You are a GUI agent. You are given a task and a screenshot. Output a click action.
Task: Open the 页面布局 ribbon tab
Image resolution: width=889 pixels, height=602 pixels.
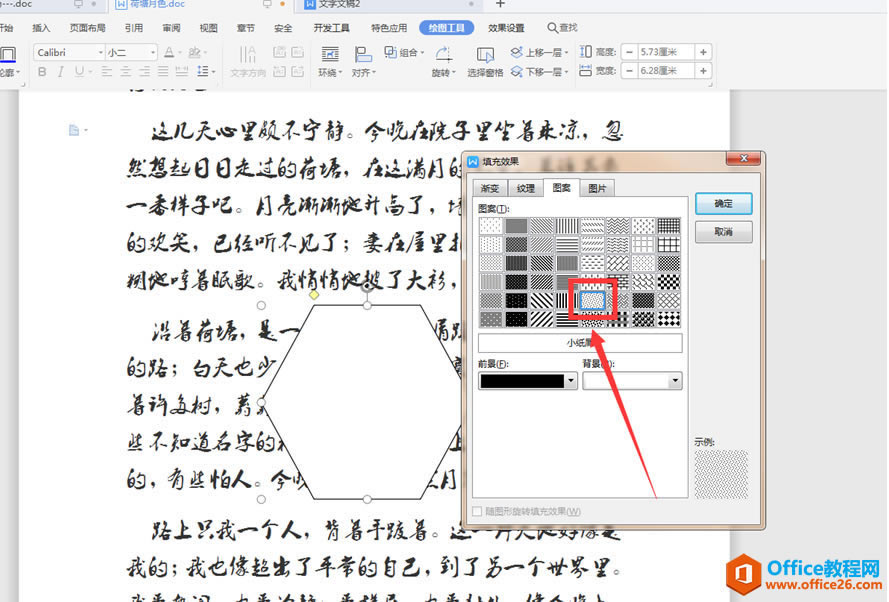(x=87, y=28)
